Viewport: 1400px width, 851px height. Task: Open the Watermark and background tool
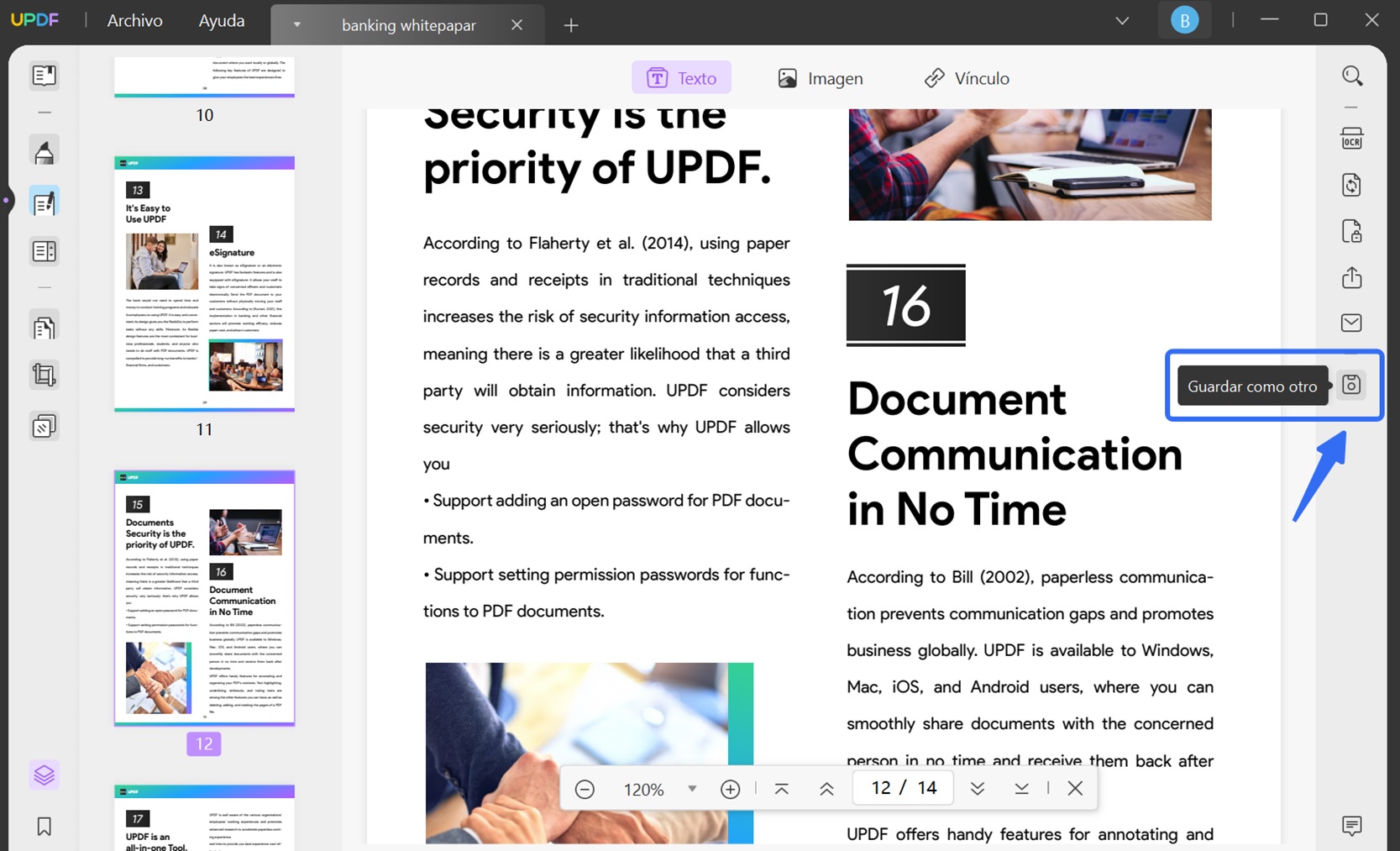tap(44, 427)
